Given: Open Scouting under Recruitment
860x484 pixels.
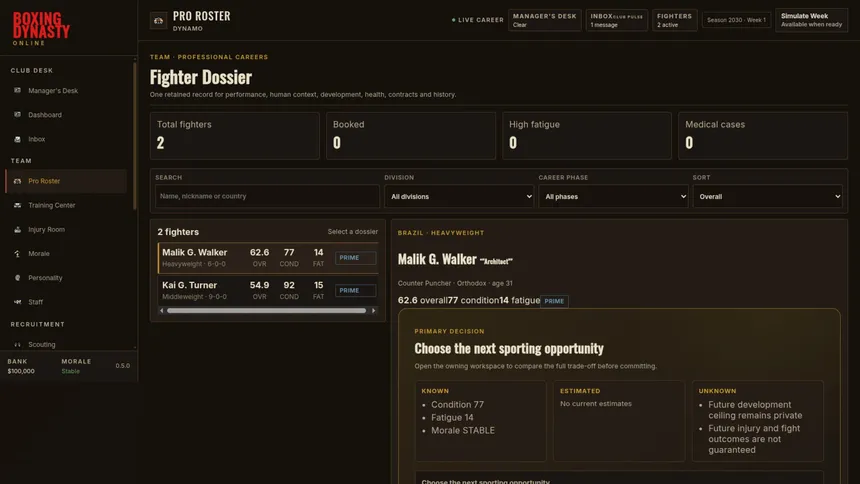Looking at the screenshot, I should click(x=66, y=345).
